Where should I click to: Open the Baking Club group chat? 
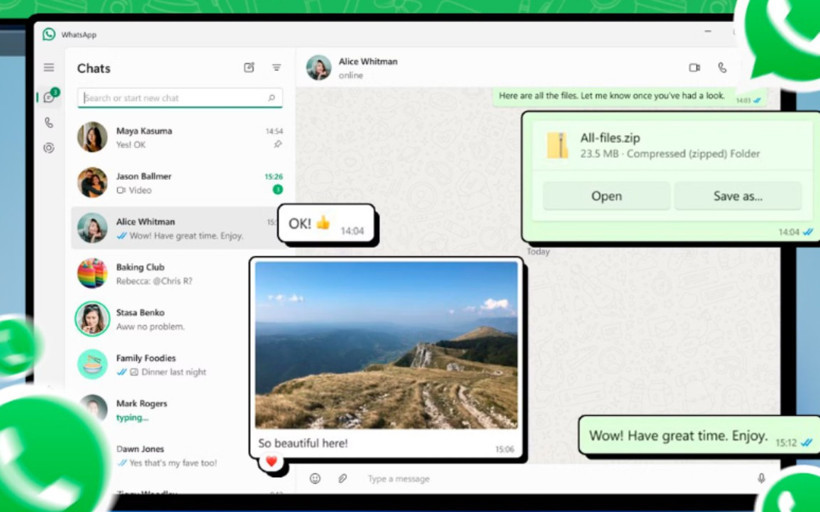coord(162,274)
